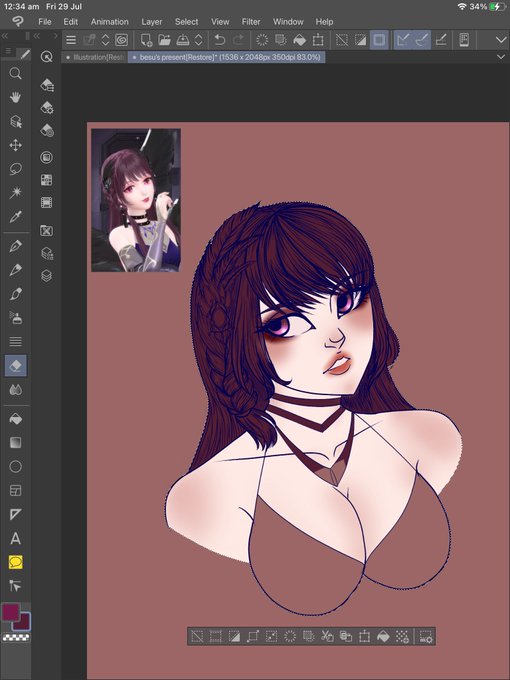Screen dimensions: 510x680
Task: Select the Frame border tool
Action: [x=15, y=490]
